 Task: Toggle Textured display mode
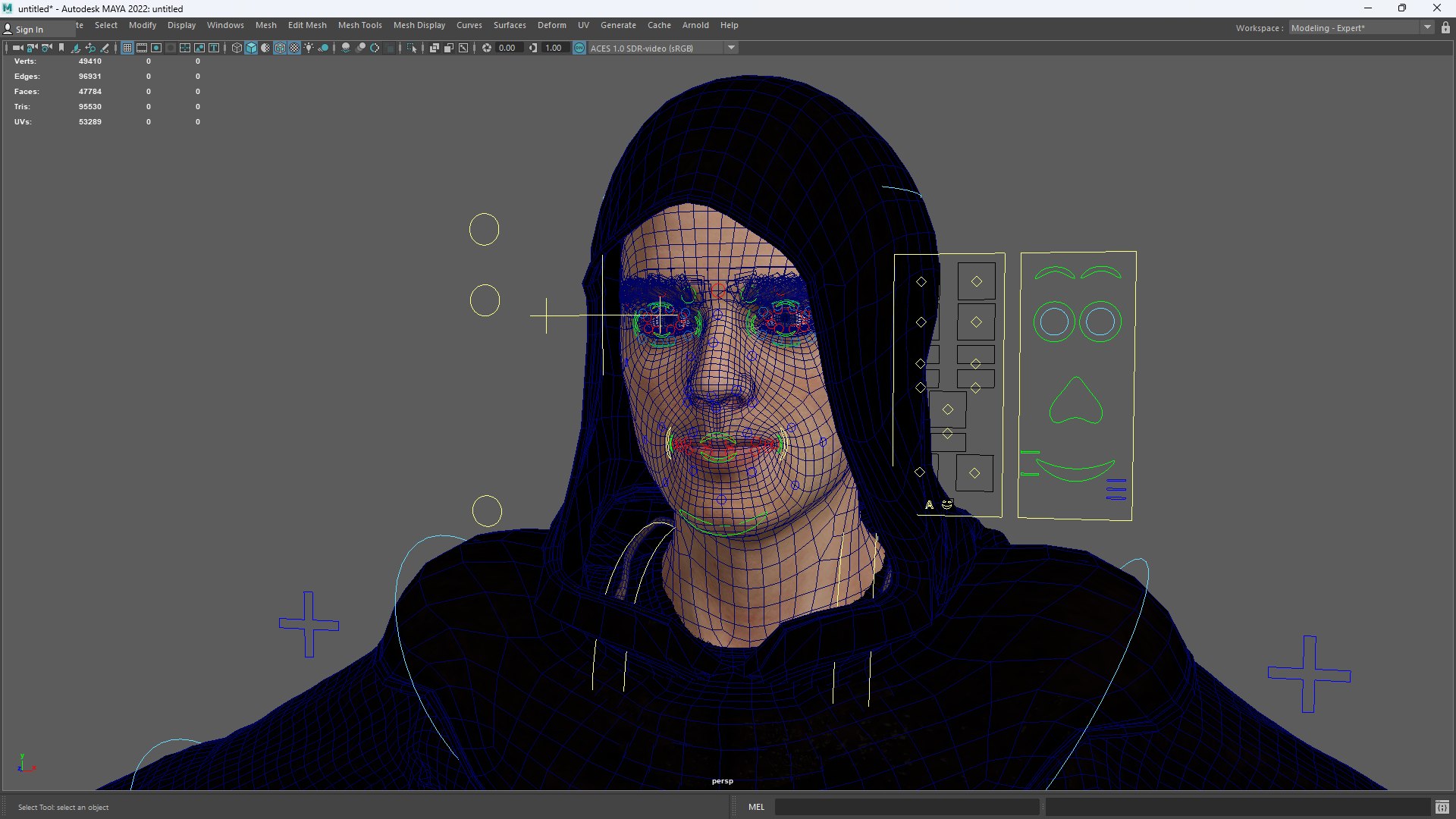point(294,48)
